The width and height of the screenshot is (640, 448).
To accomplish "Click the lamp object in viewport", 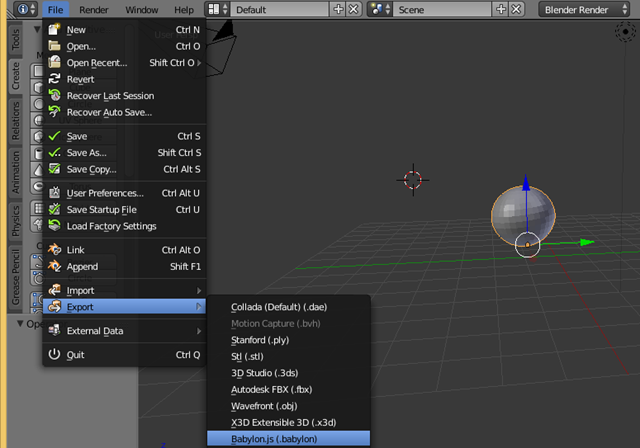I will 625,31.
